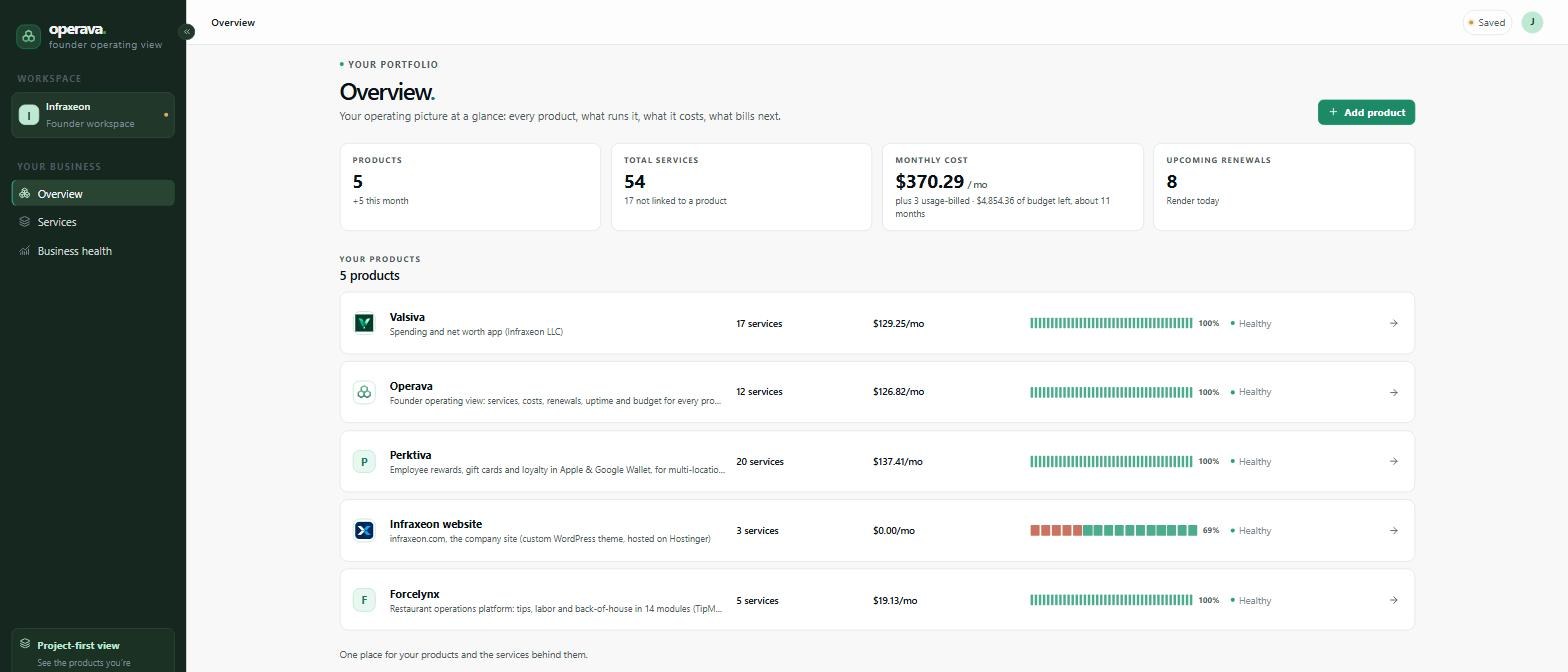Screen dimensions: 1568x672
Task: Click the Healthy status on Infraxeon website row
Action: pos(1251,530)
